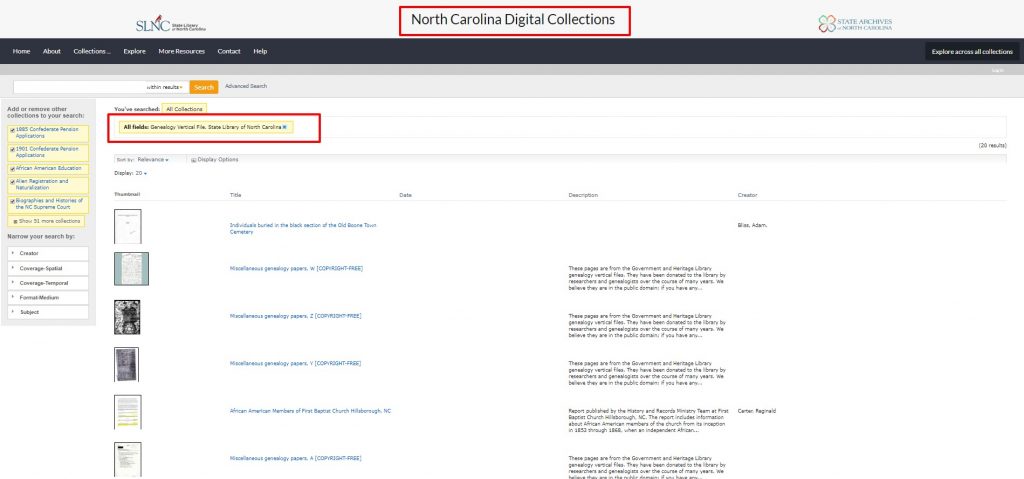Open More Resources menu
The height and width of the screenshot is (479, 1024).
[x=182, y=51]
